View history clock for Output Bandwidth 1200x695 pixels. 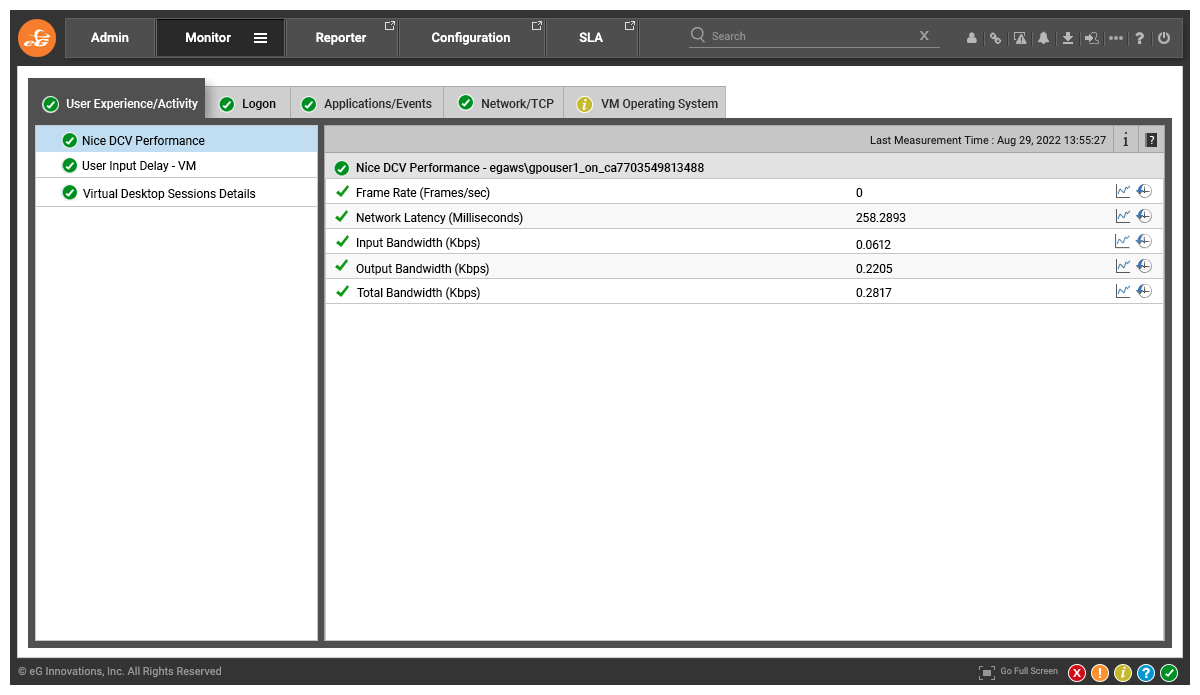pyautogui.click(x=1144, y=266)
